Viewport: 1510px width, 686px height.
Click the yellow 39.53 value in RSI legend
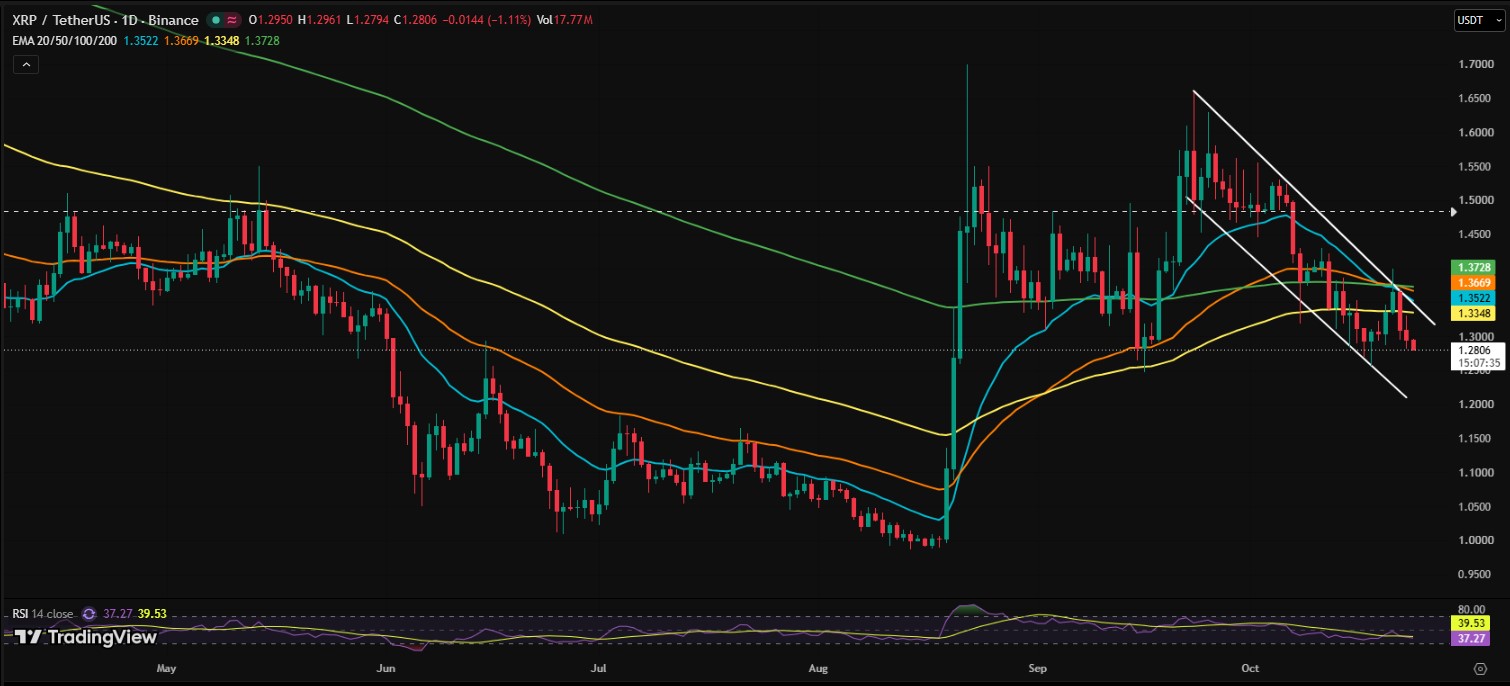pyautogui.click(x=150, y=614)
